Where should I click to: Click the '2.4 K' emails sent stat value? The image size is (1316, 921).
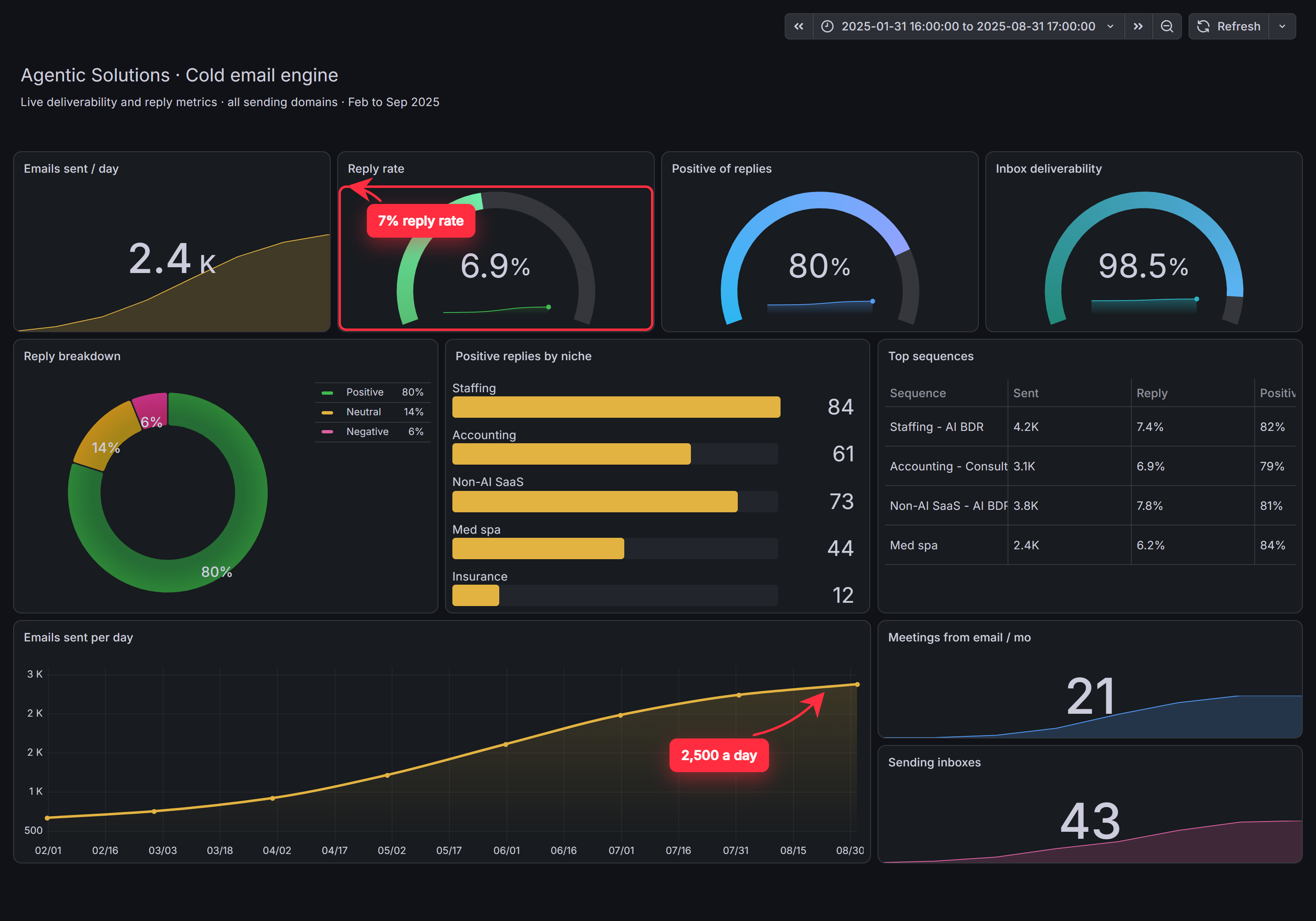click(172, 259)
